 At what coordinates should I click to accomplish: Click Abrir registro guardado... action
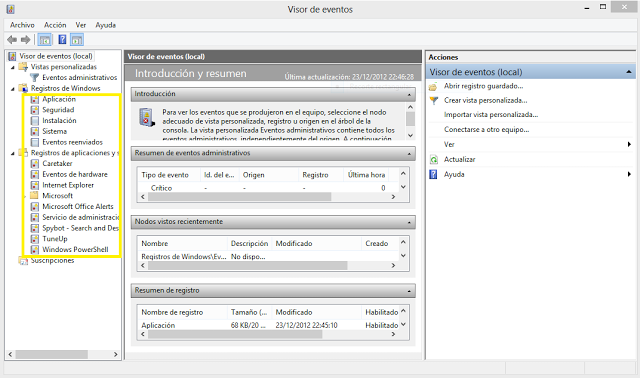coord(484,86)
